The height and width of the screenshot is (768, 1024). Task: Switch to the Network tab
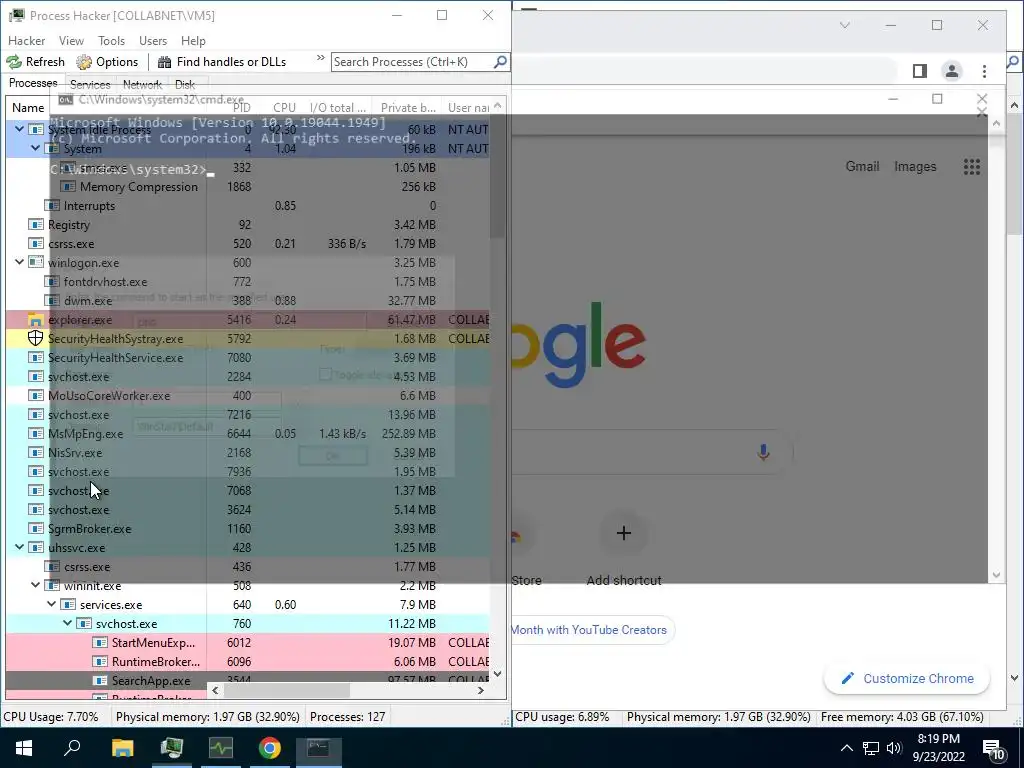tap(142, 85)
